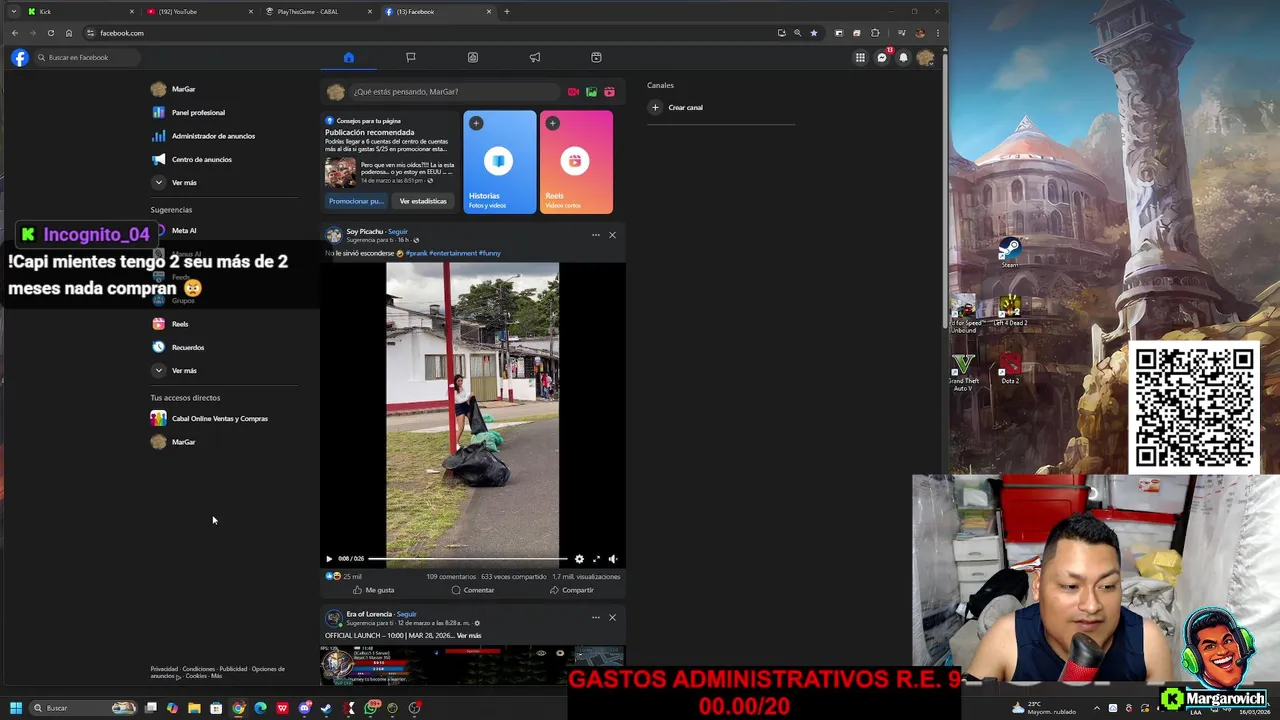The image size is (1280, 720).
Task: Open MarGar profile in left sidebar top
Action: (224, 89)
